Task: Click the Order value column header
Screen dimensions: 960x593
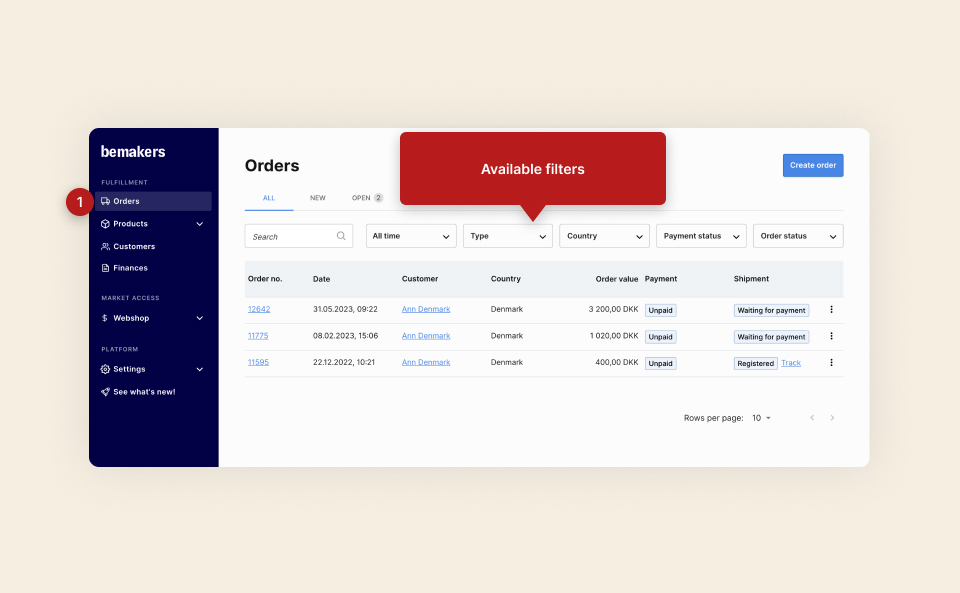Action: [x=617, y=279]
